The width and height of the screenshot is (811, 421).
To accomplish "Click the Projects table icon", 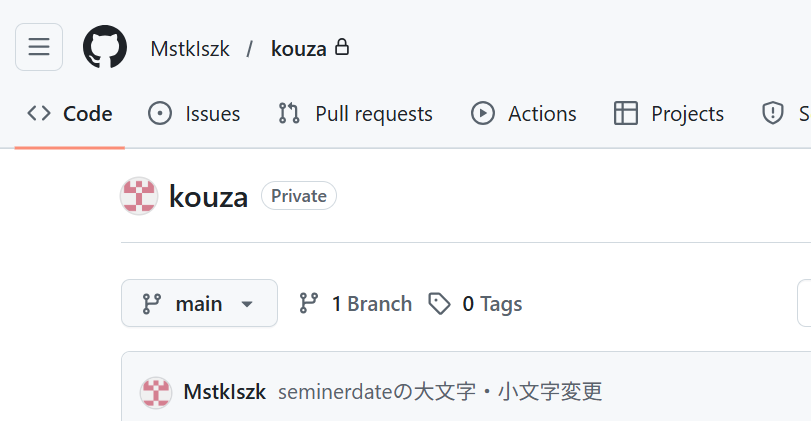I will point(626,113).
